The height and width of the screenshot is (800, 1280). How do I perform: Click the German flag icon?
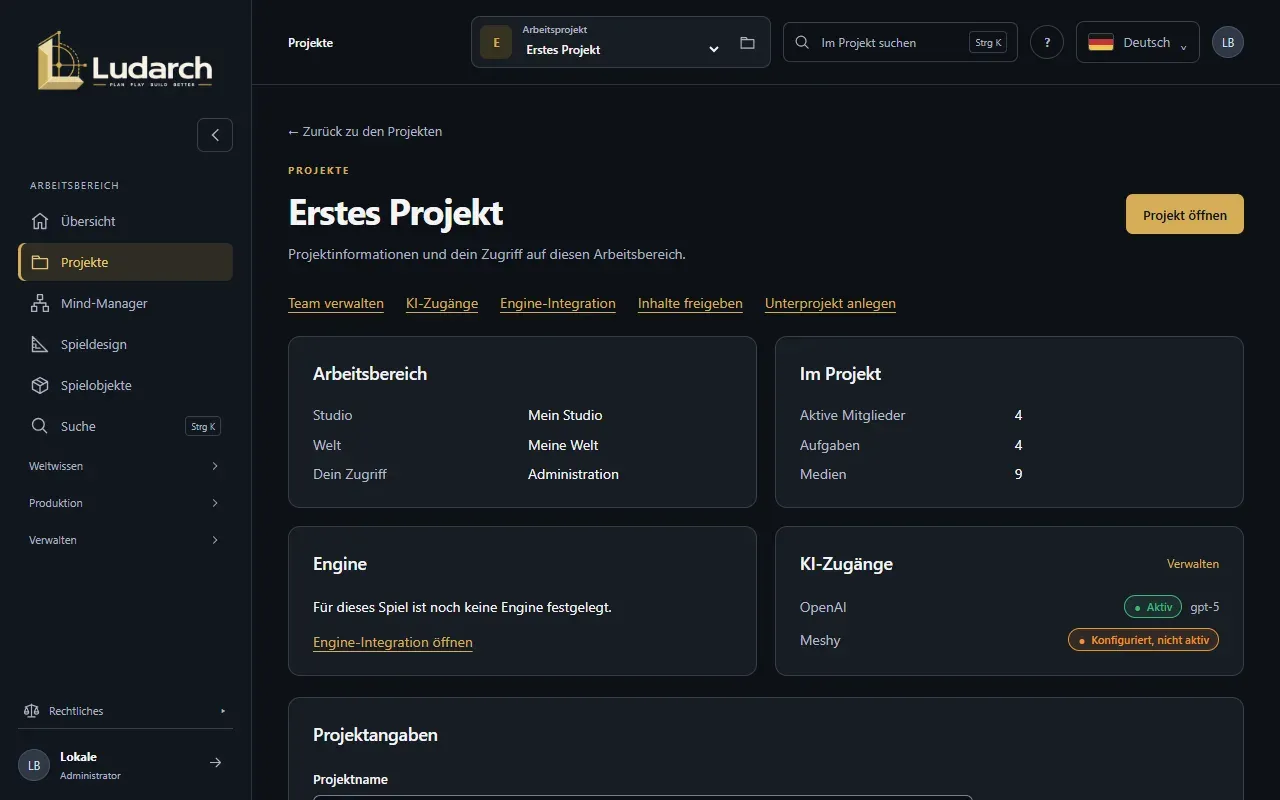[x=1101, y=42]
